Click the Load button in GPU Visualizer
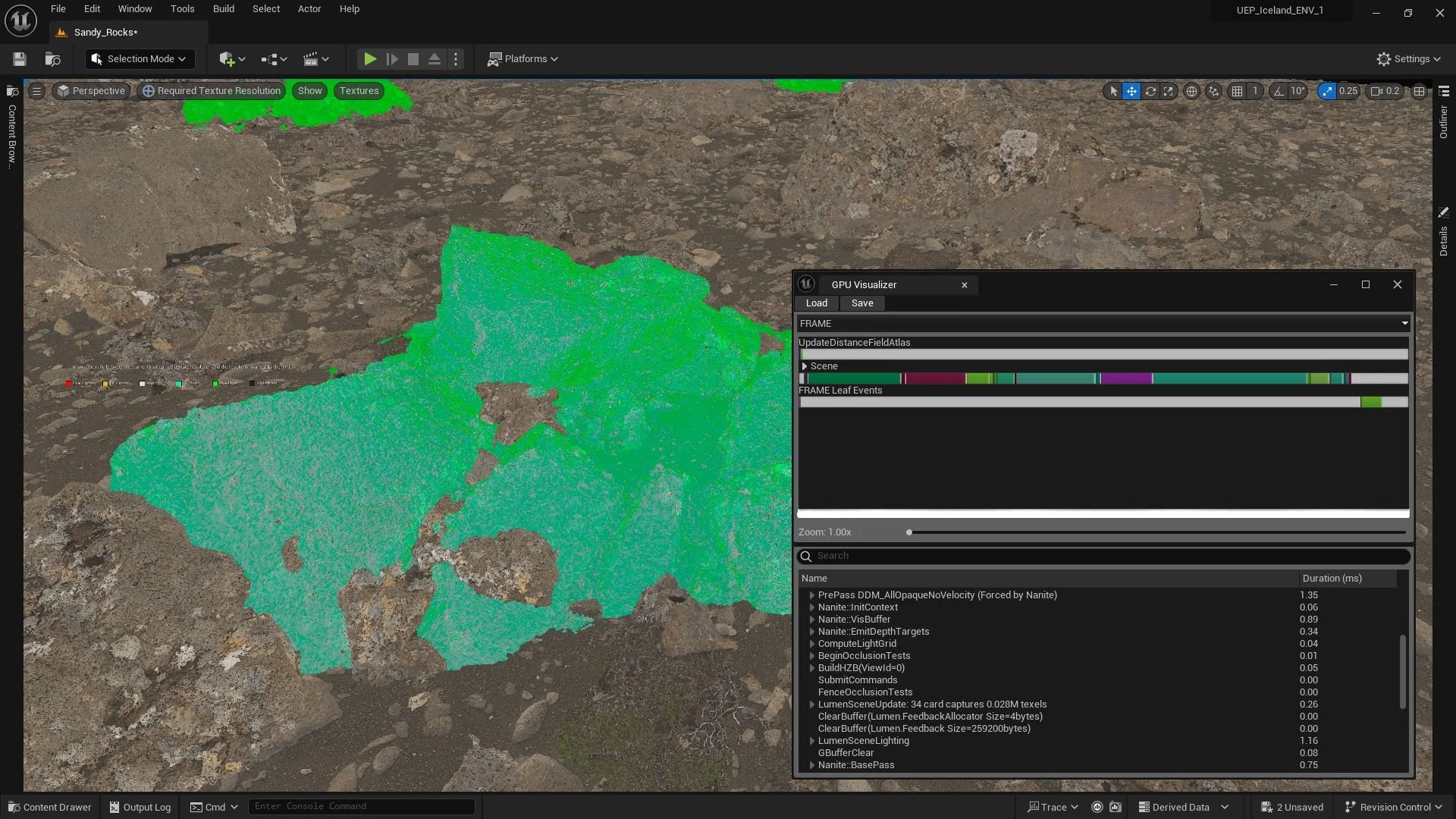The image size is (1456, 819). (x=817, y=303)
